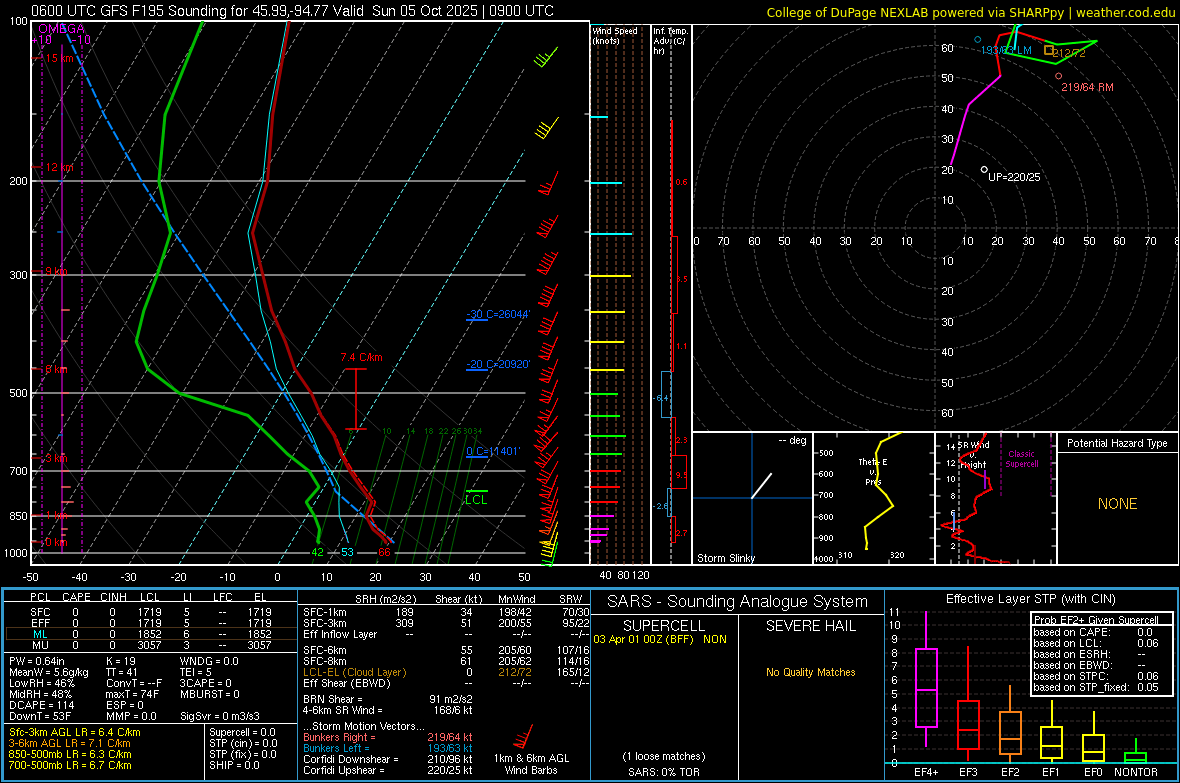Click the SFC-3km shear row
Image resolution: width=1180 pixels, height=783 pixels.
(446, 623)
